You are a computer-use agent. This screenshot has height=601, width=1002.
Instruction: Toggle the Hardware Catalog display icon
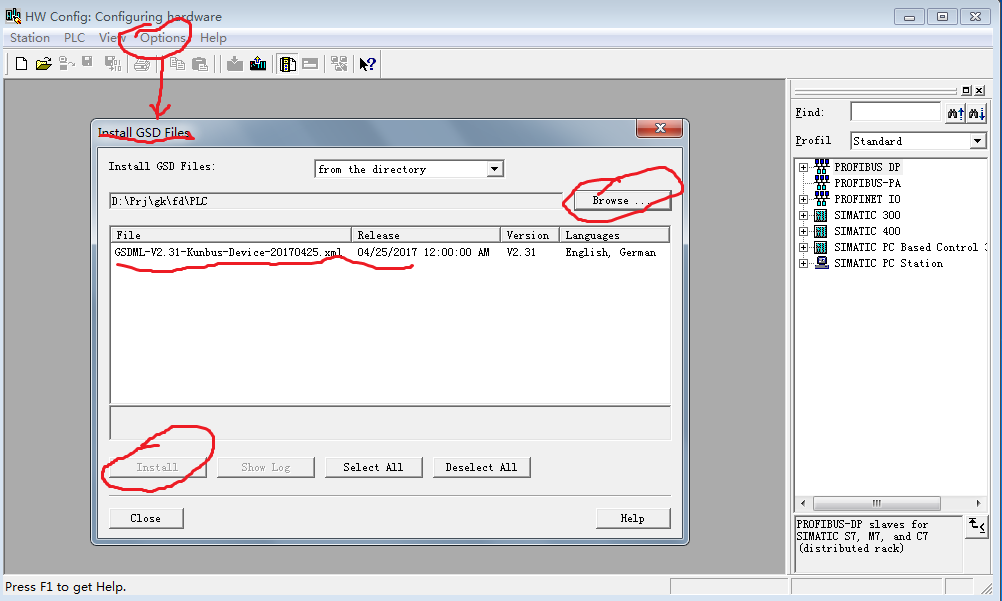tap(286, 63)
